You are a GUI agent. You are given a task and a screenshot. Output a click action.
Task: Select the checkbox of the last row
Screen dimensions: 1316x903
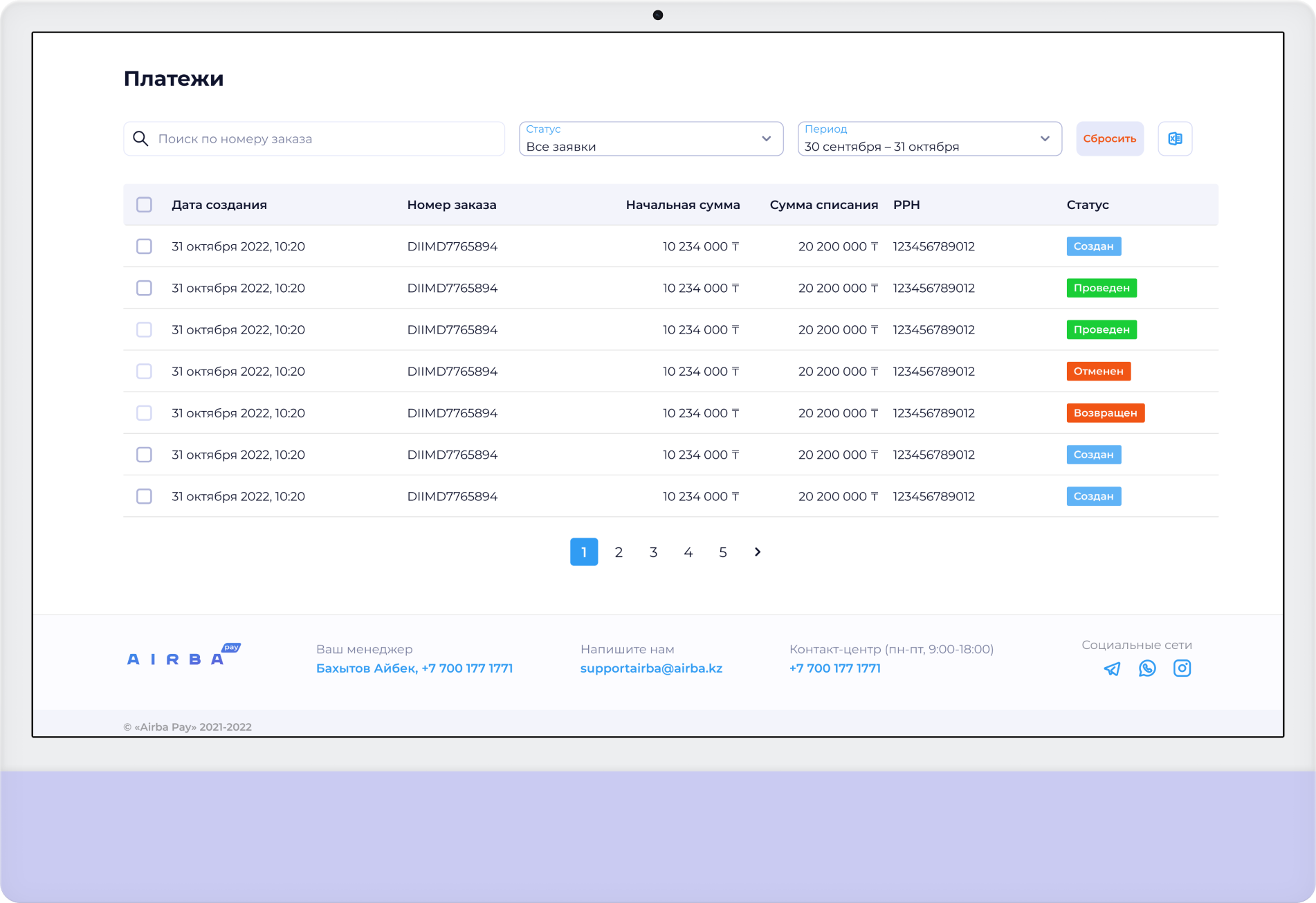click(144, 496)
